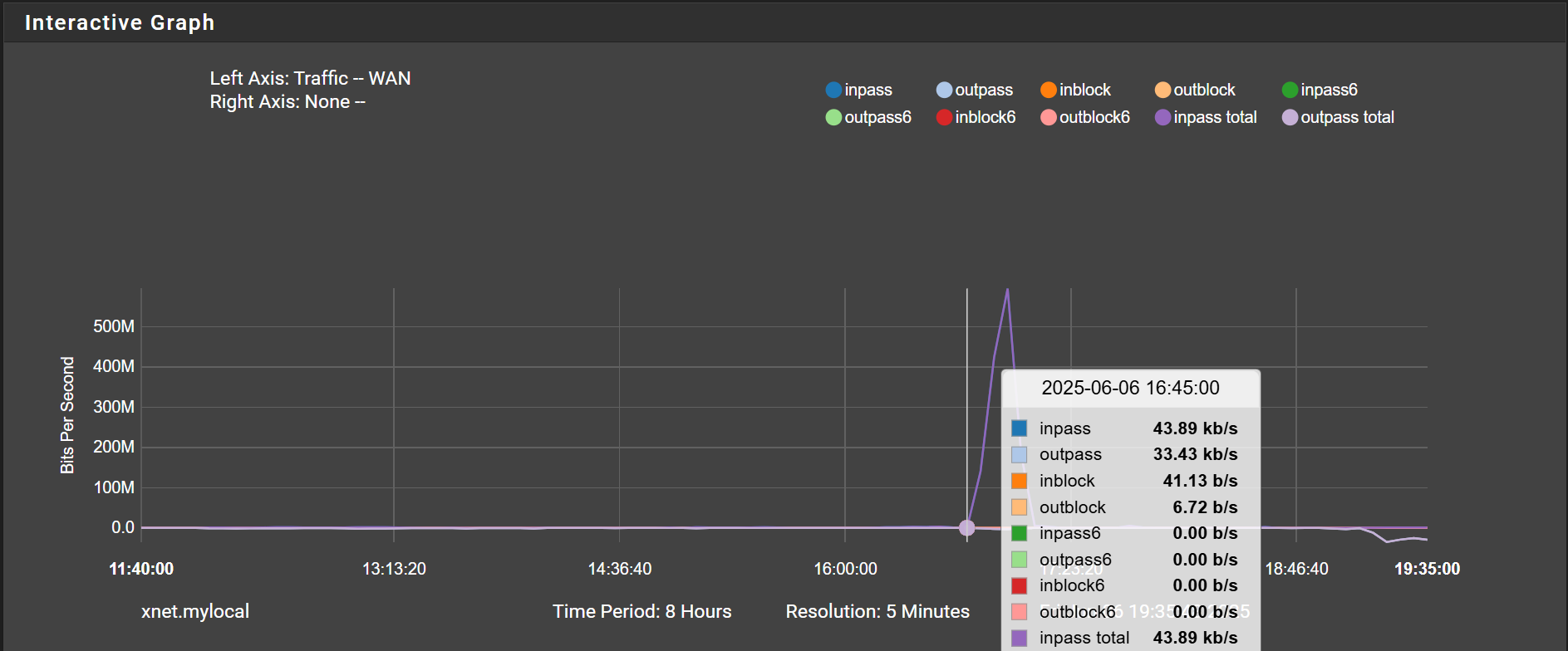Toggle the inblock legend entry
This screenshot has width=1568, height=651.
point(1076,90)
